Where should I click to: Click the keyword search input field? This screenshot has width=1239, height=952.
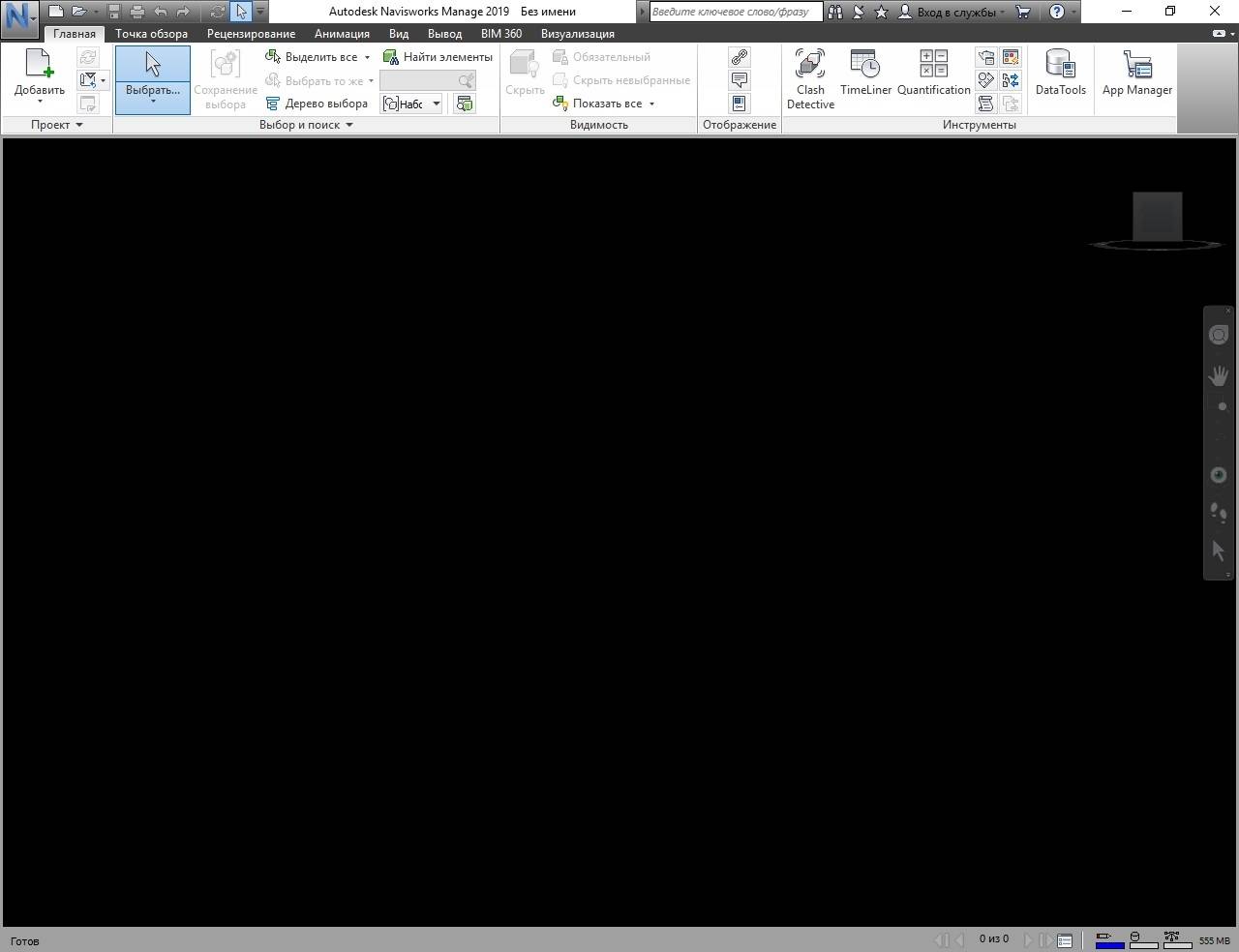pyautogui.click(x=735, y=12)
